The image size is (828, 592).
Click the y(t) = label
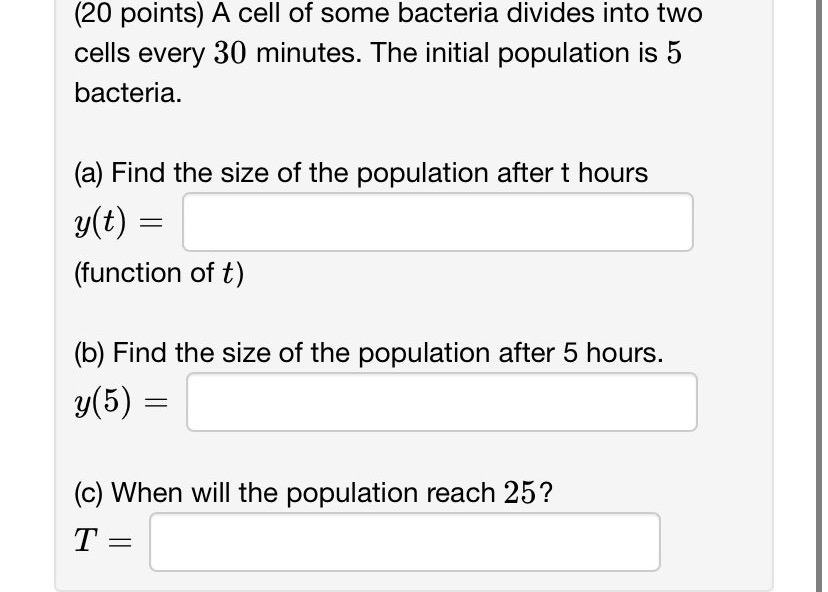click(x=119, y=219)
